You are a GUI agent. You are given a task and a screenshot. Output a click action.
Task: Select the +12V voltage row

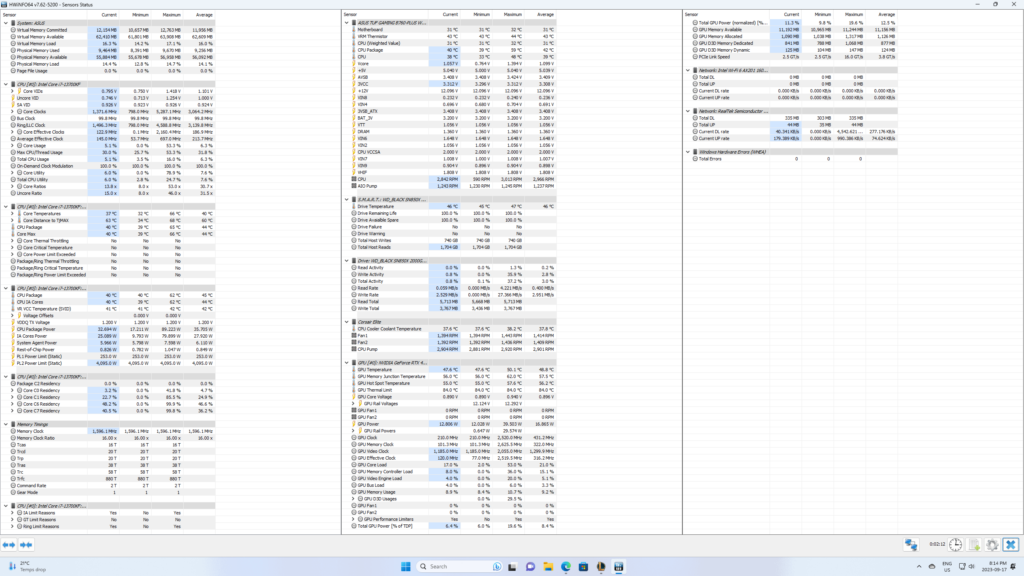450,91
